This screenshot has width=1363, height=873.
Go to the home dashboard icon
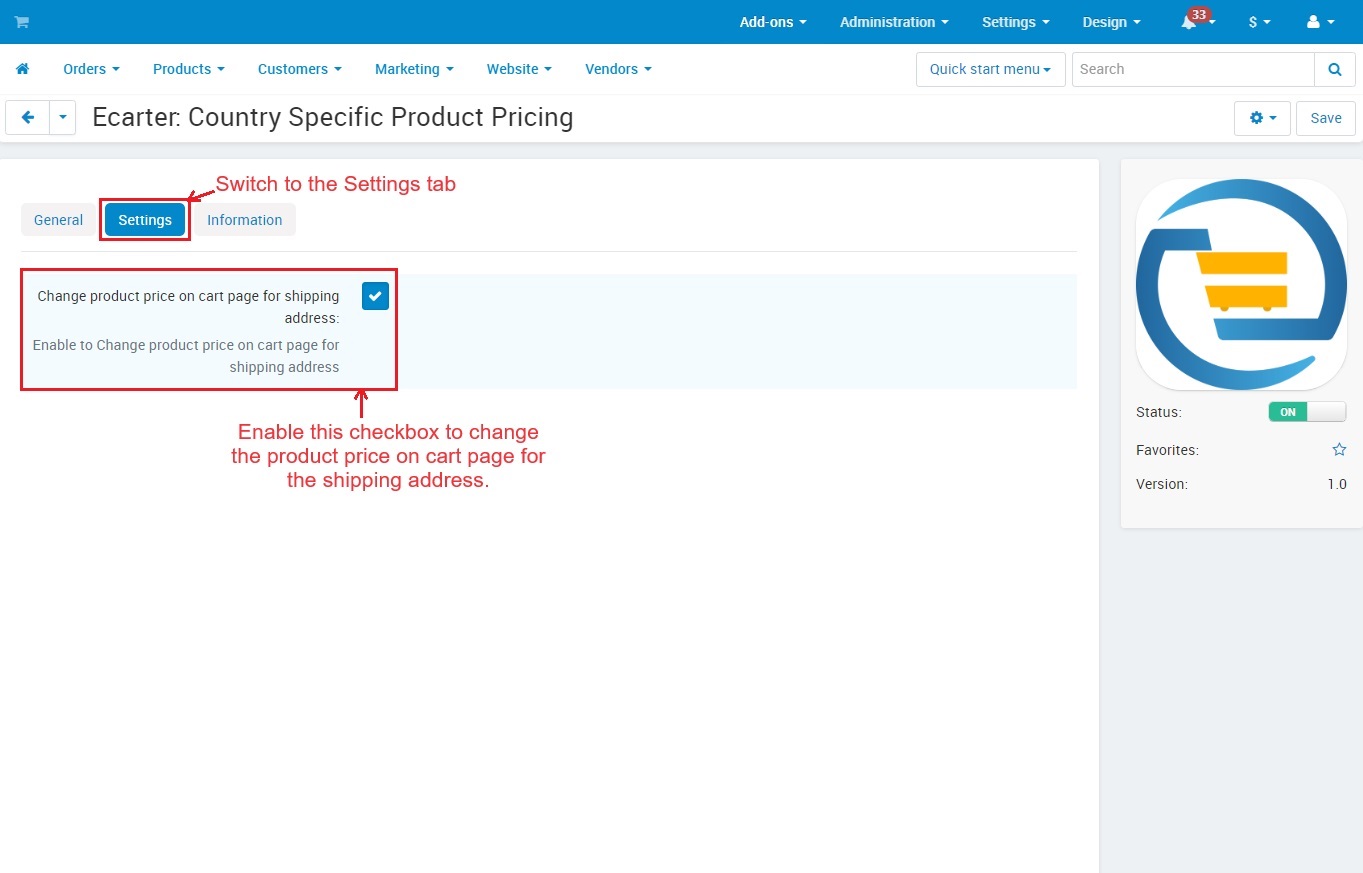pyautogui.click(x=22, y=69)
